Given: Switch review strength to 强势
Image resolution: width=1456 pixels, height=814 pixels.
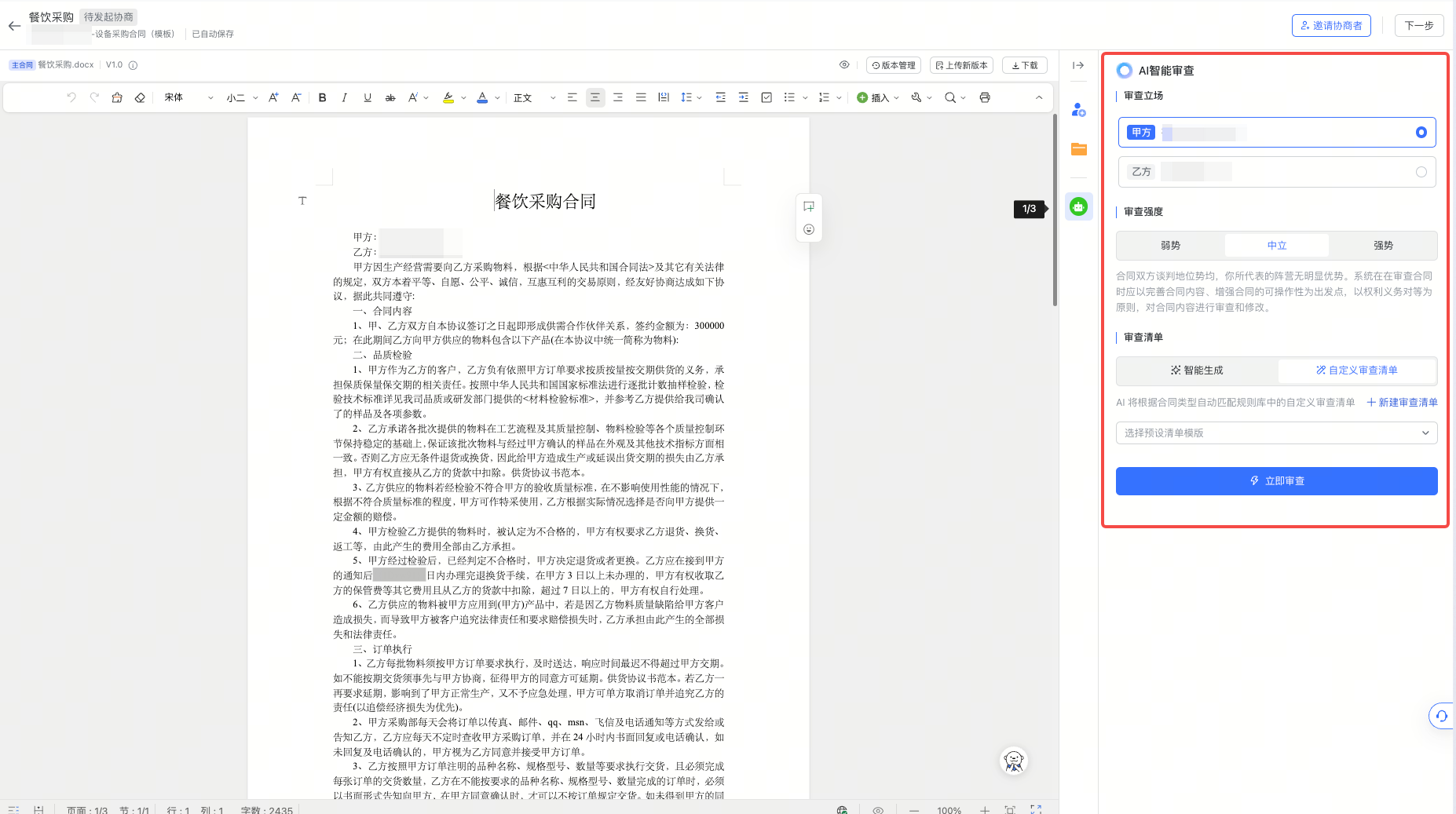Looking at the screenshot, I should 1382,245.
